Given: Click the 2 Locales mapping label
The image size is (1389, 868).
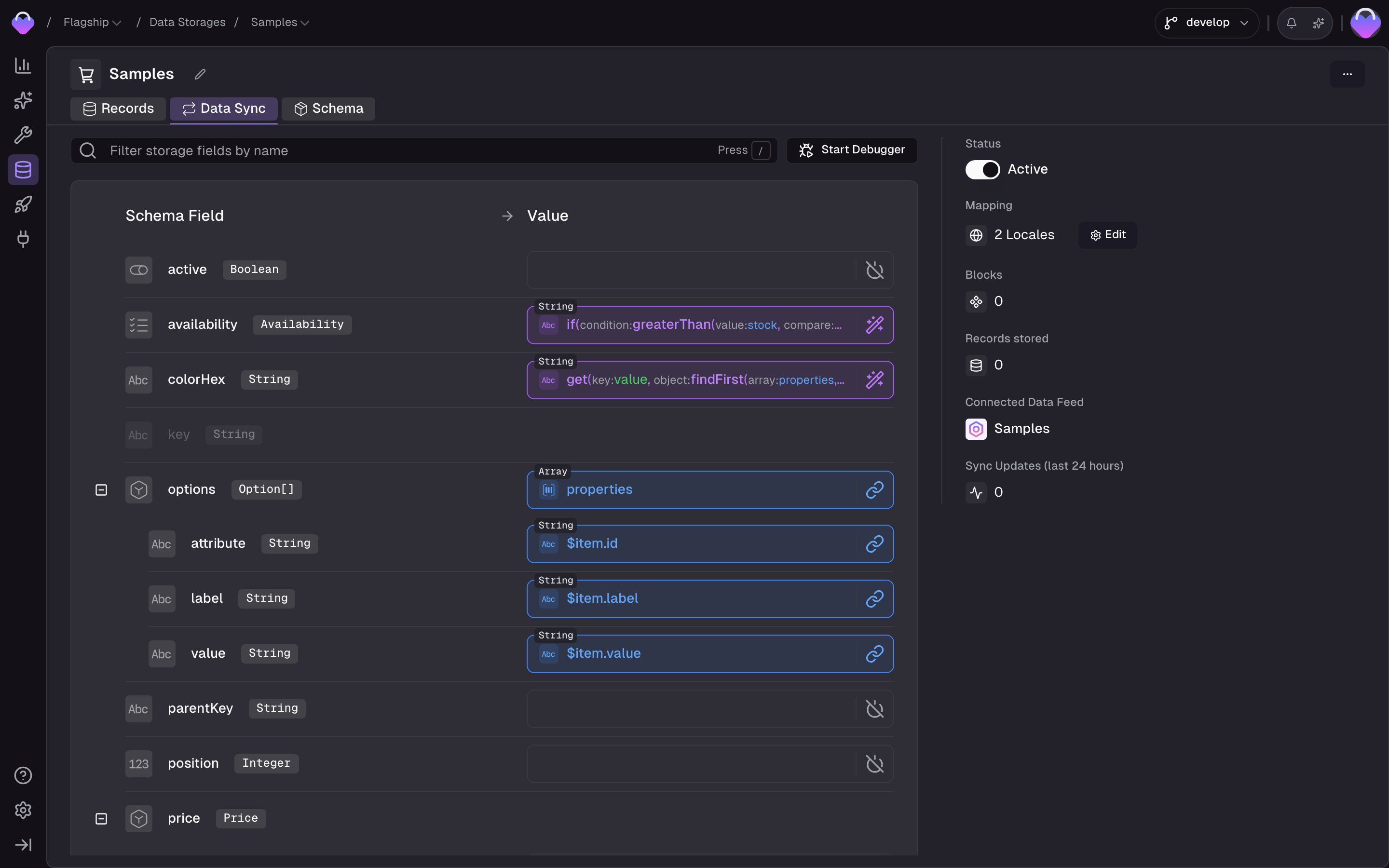Looking at the screenshot, I should click(1024, 235).
